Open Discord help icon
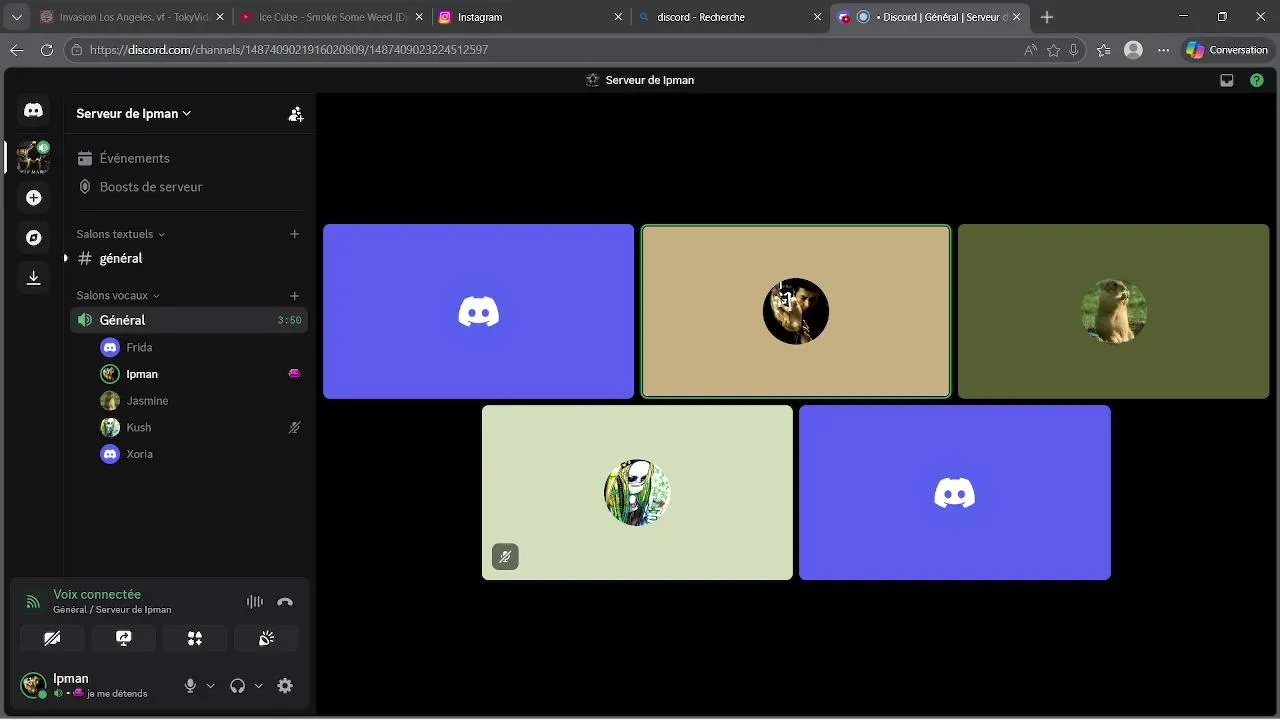 pyautogui.click(x=1257, y=80)
